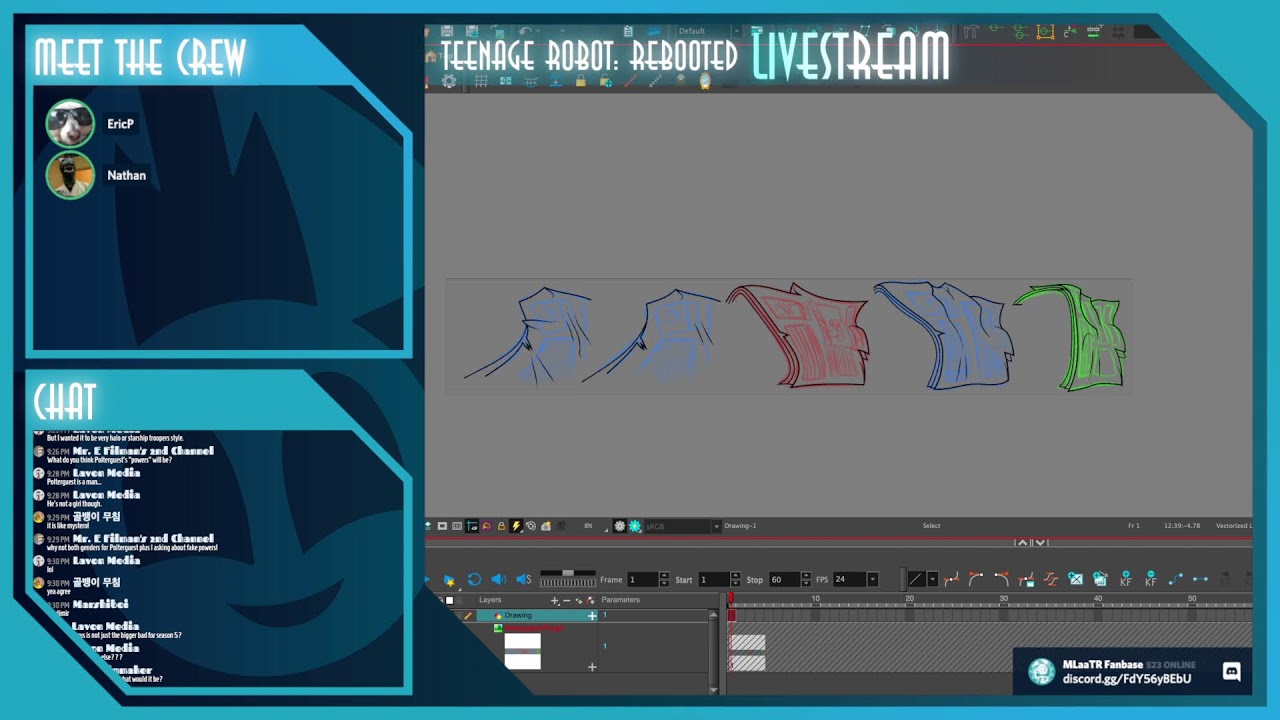Viewport: 1280px width, 720px height.
Task: Click the collapse down arrow above timeline
Action: click(1040, 543)
